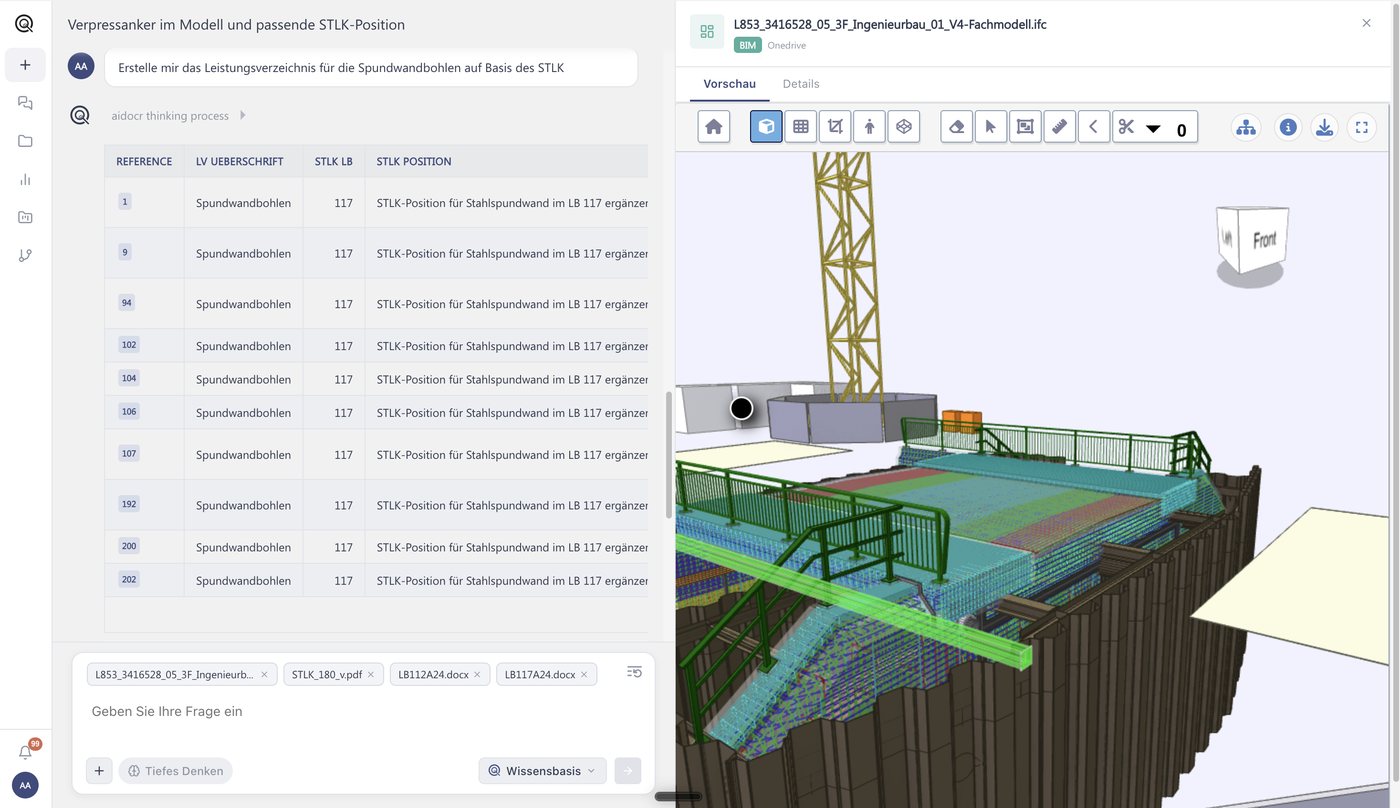
Task: Open the folder icon in sidebar
Action: pyautogui.click(x=25, y=141)
